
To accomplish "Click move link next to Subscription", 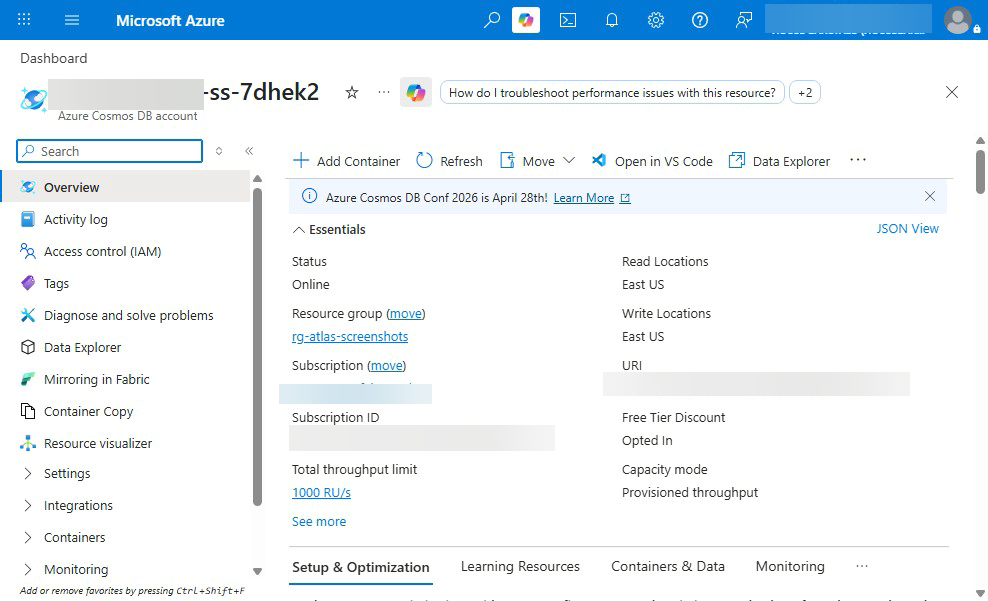I will (x=386, y=365).
